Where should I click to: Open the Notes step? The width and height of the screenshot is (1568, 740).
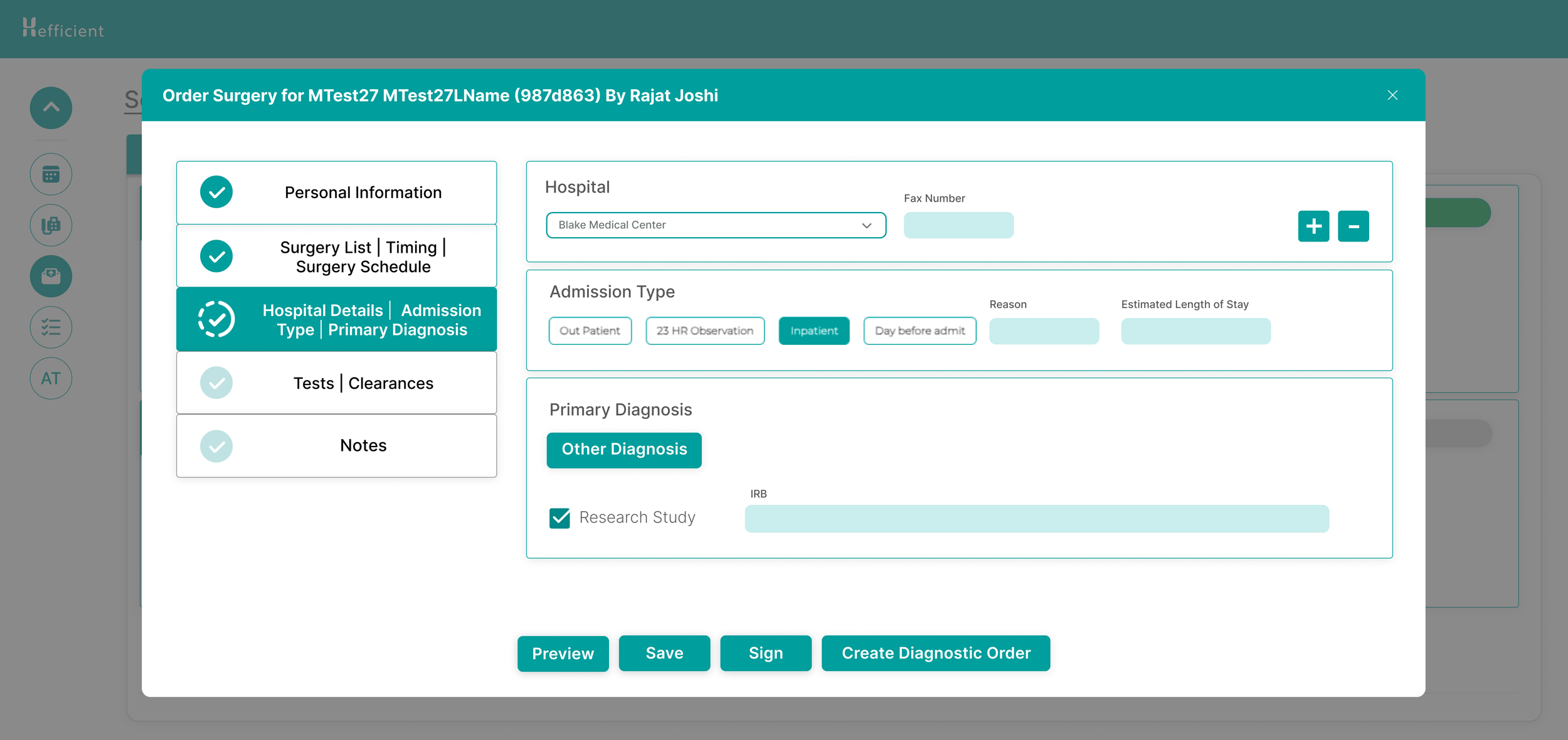pos(337,446)
